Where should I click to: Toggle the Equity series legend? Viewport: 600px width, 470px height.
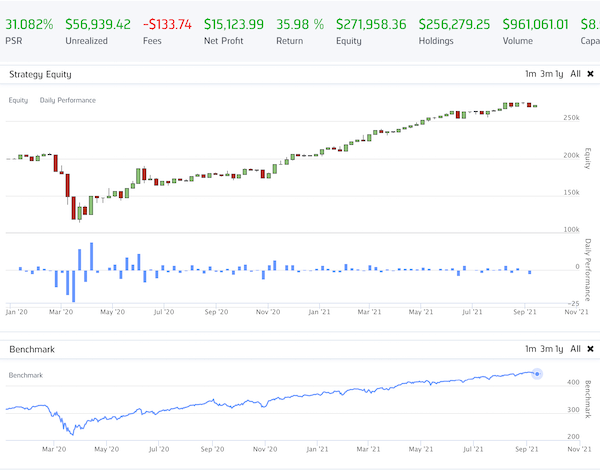(18, 100)
